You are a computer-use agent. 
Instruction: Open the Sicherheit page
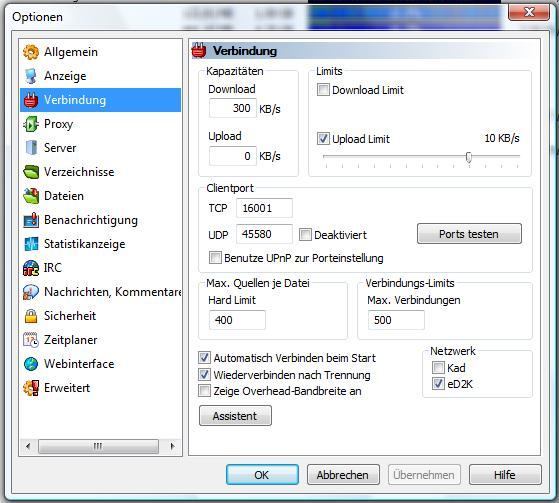point(101,316)
